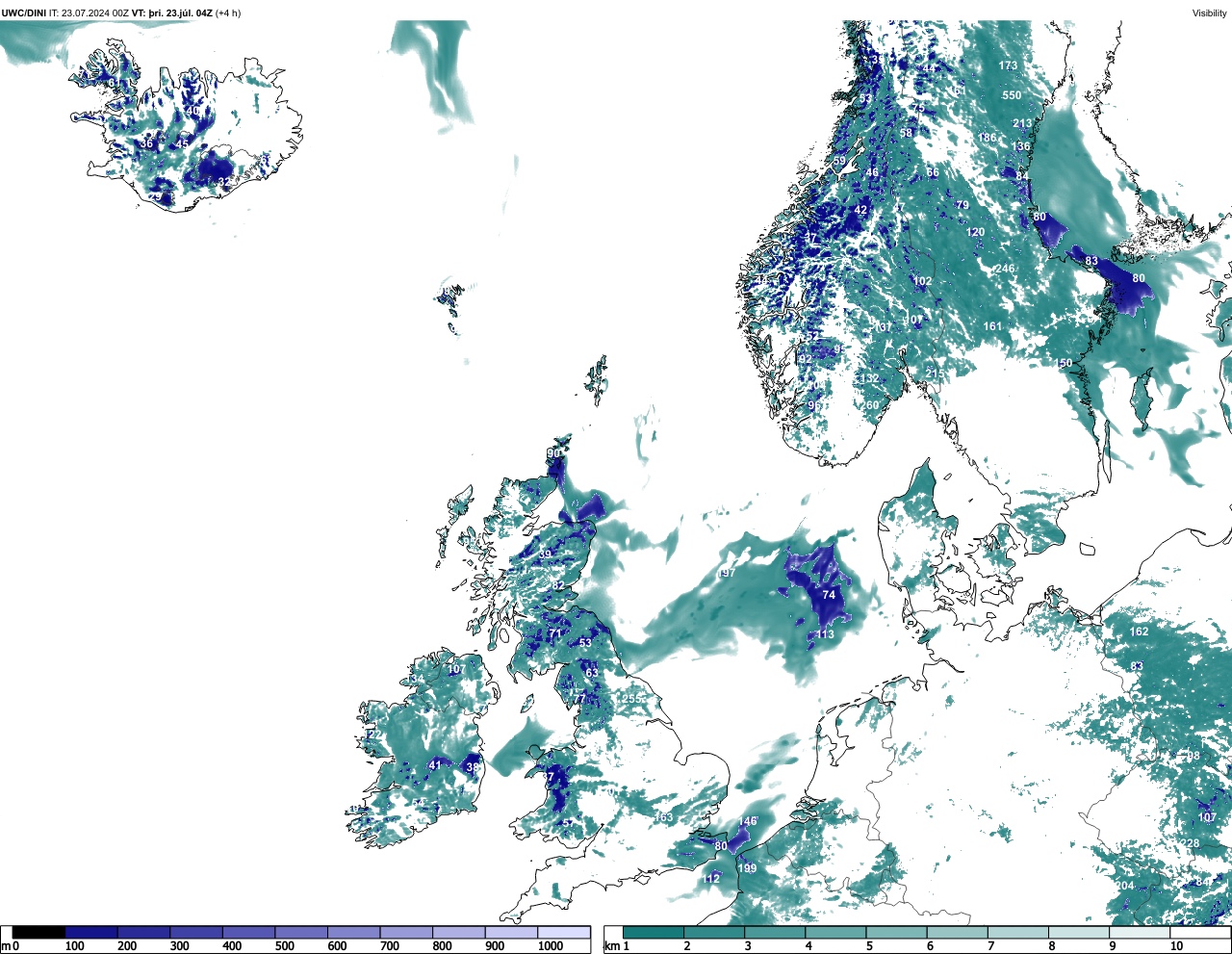
Task: Click the value 150 near the Swedish east coast
Action: [1064, 363]
